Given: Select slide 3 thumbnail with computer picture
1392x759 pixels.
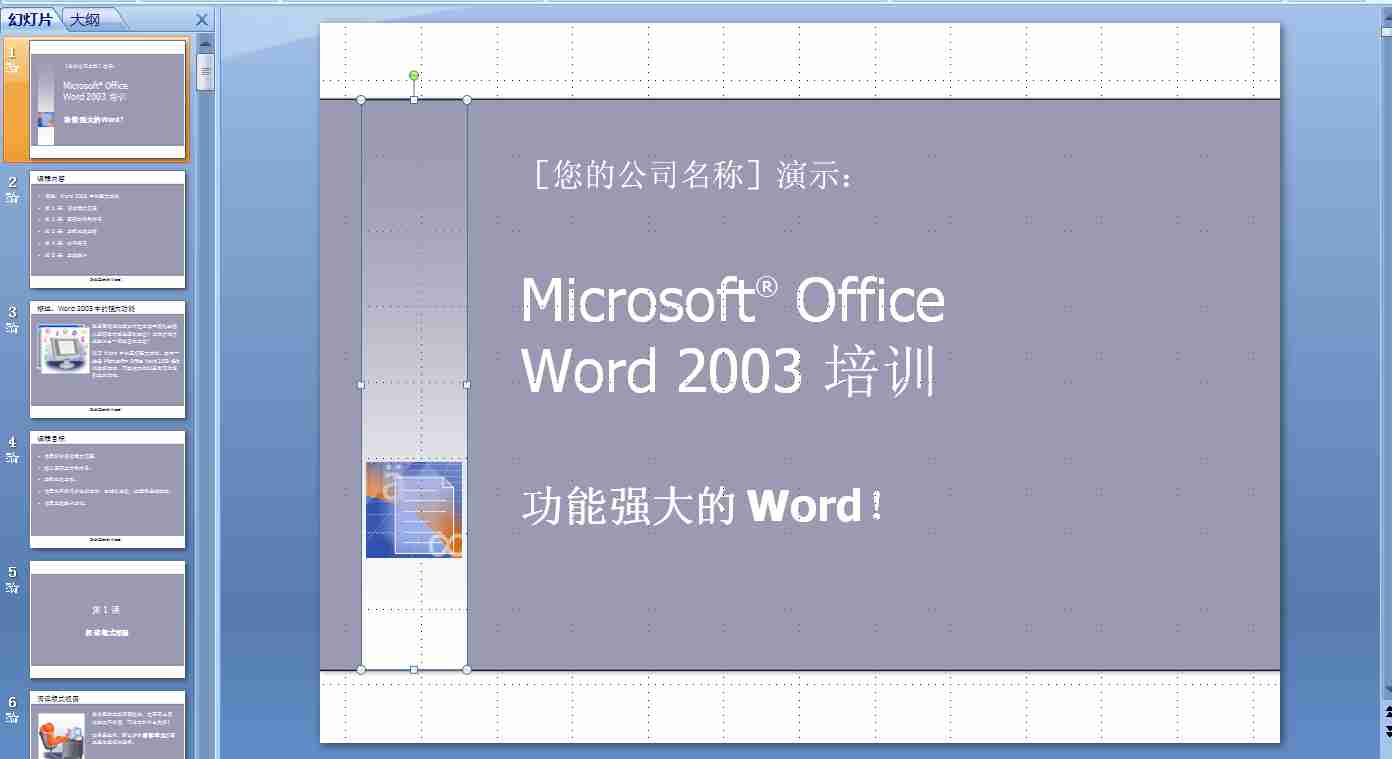Looking at the screenshot, I should pos(108,359).
